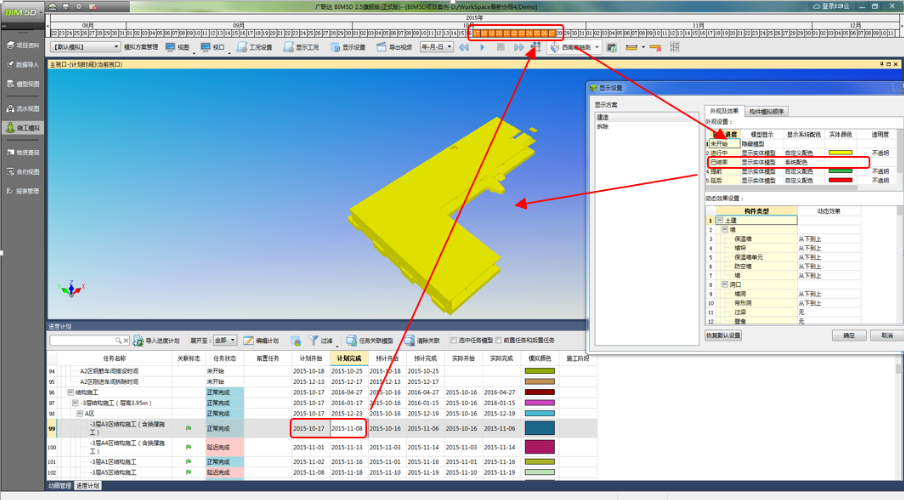
Task: Click the 视图 toolbar button
Action: pyautogui.click(x=178, y=47)
